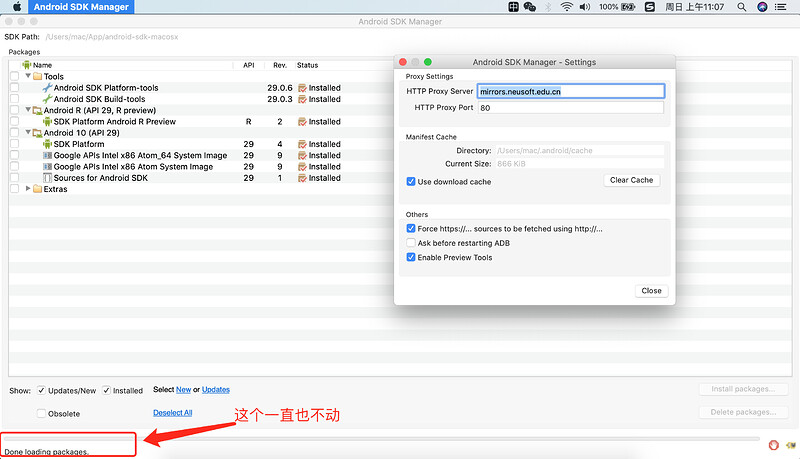Screen dimensions: 800x459
Task: Click the Android icon of R Preview platform
Action: [x=47, y=121]
